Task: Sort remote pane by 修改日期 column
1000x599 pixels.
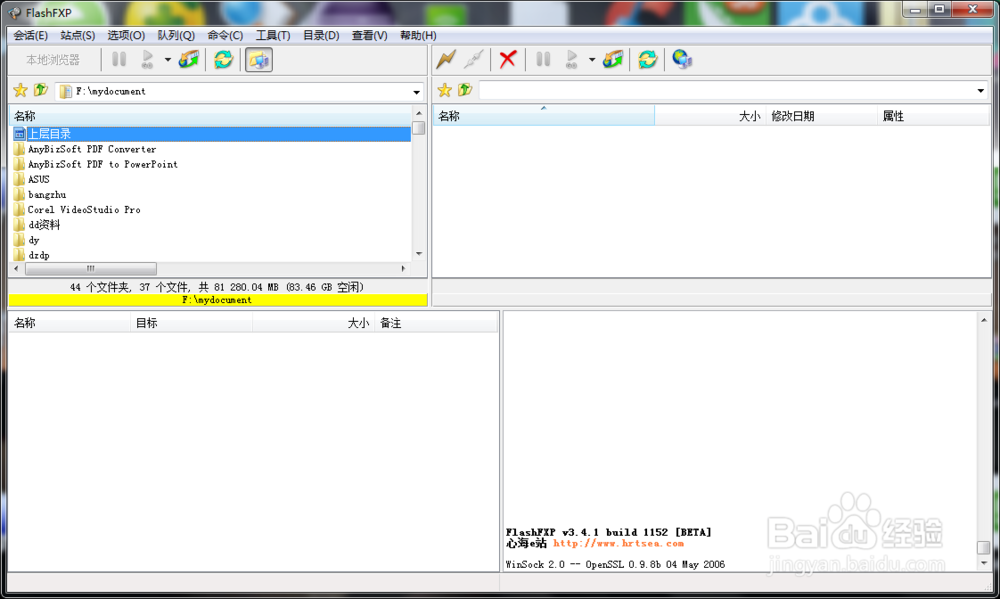Action: [x=821, y=116]
